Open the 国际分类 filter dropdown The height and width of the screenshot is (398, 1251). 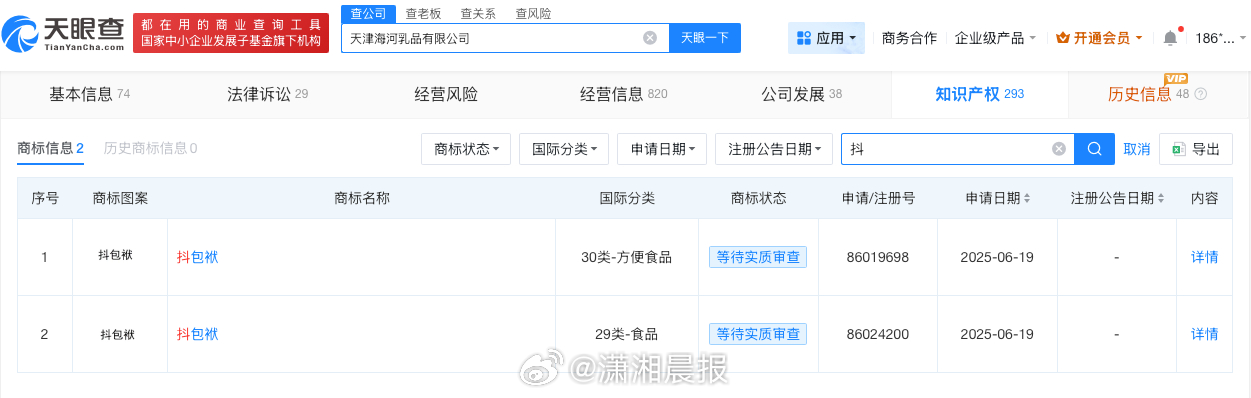coord(564,149)
